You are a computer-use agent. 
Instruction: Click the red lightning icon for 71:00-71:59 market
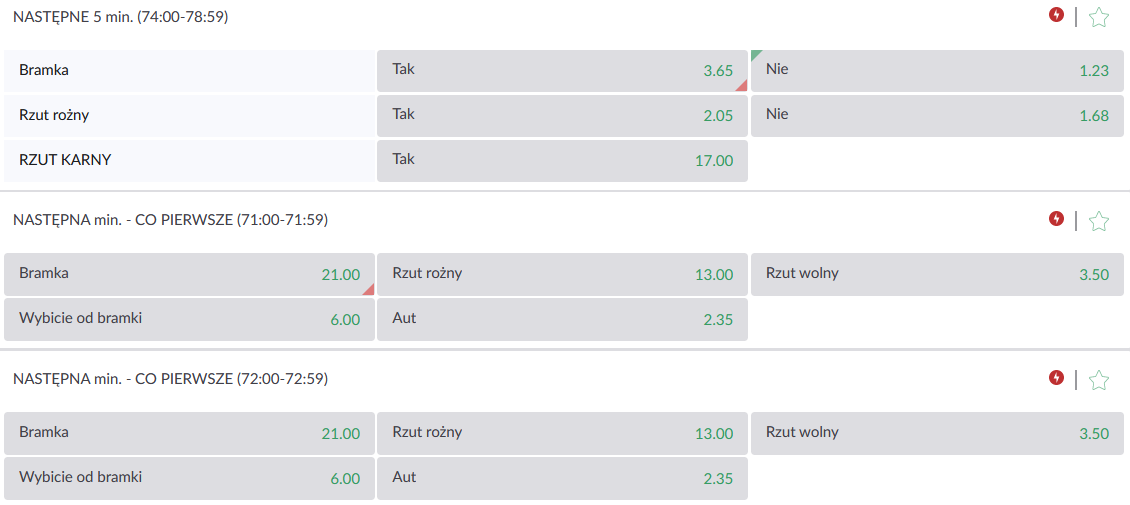tap(1056, 219)
